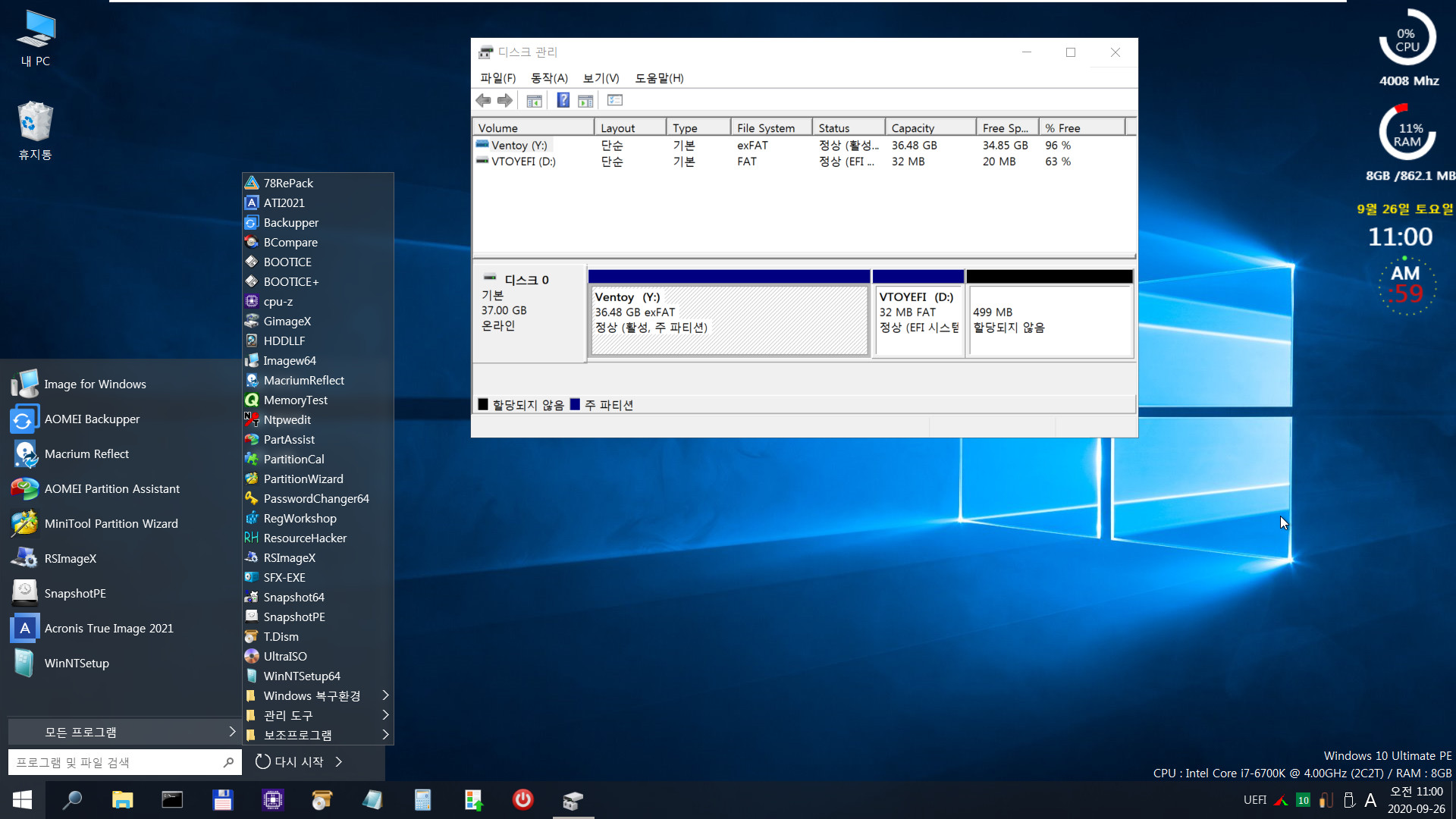The image size is (1456, 819).
Task: Select the Recycle Bin desktop icon
Action: [x=36, y=130]
